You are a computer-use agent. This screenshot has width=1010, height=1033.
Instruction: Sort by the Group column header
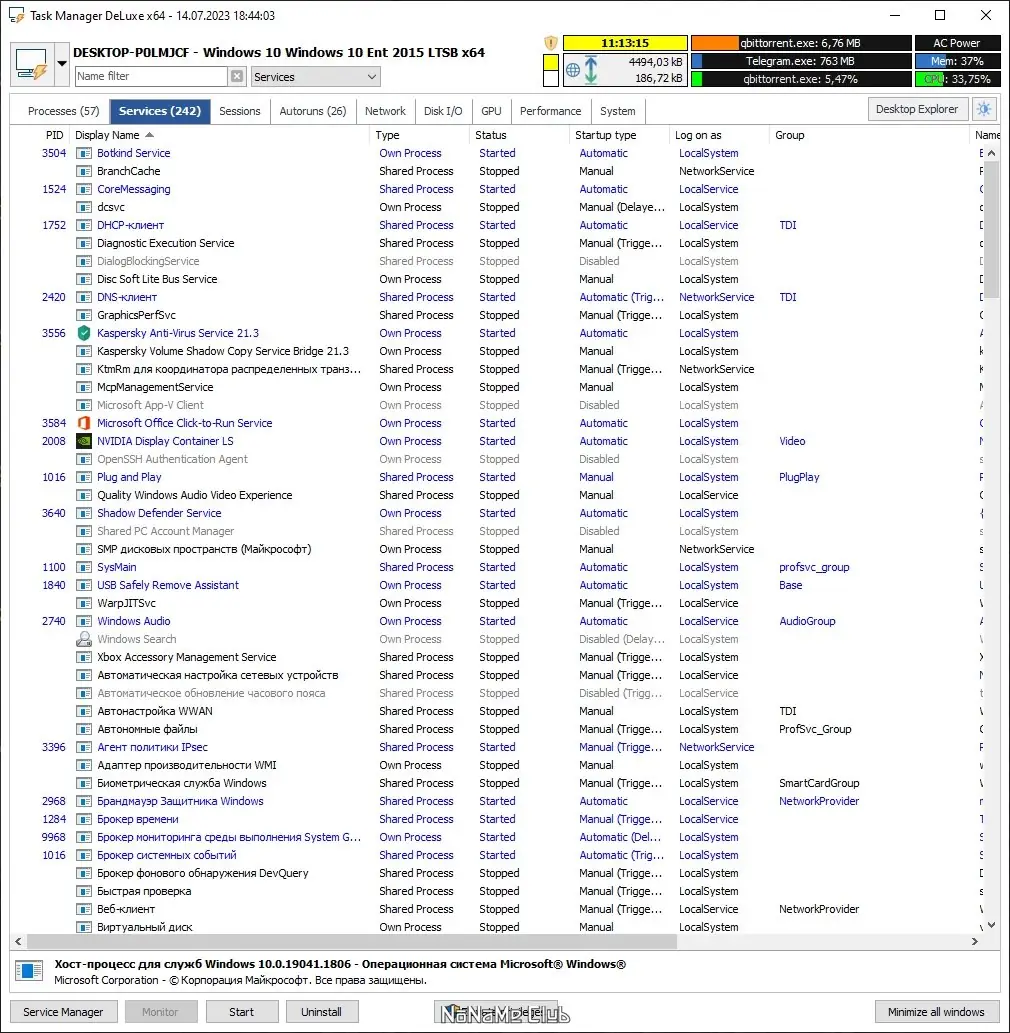coord(870,135)
